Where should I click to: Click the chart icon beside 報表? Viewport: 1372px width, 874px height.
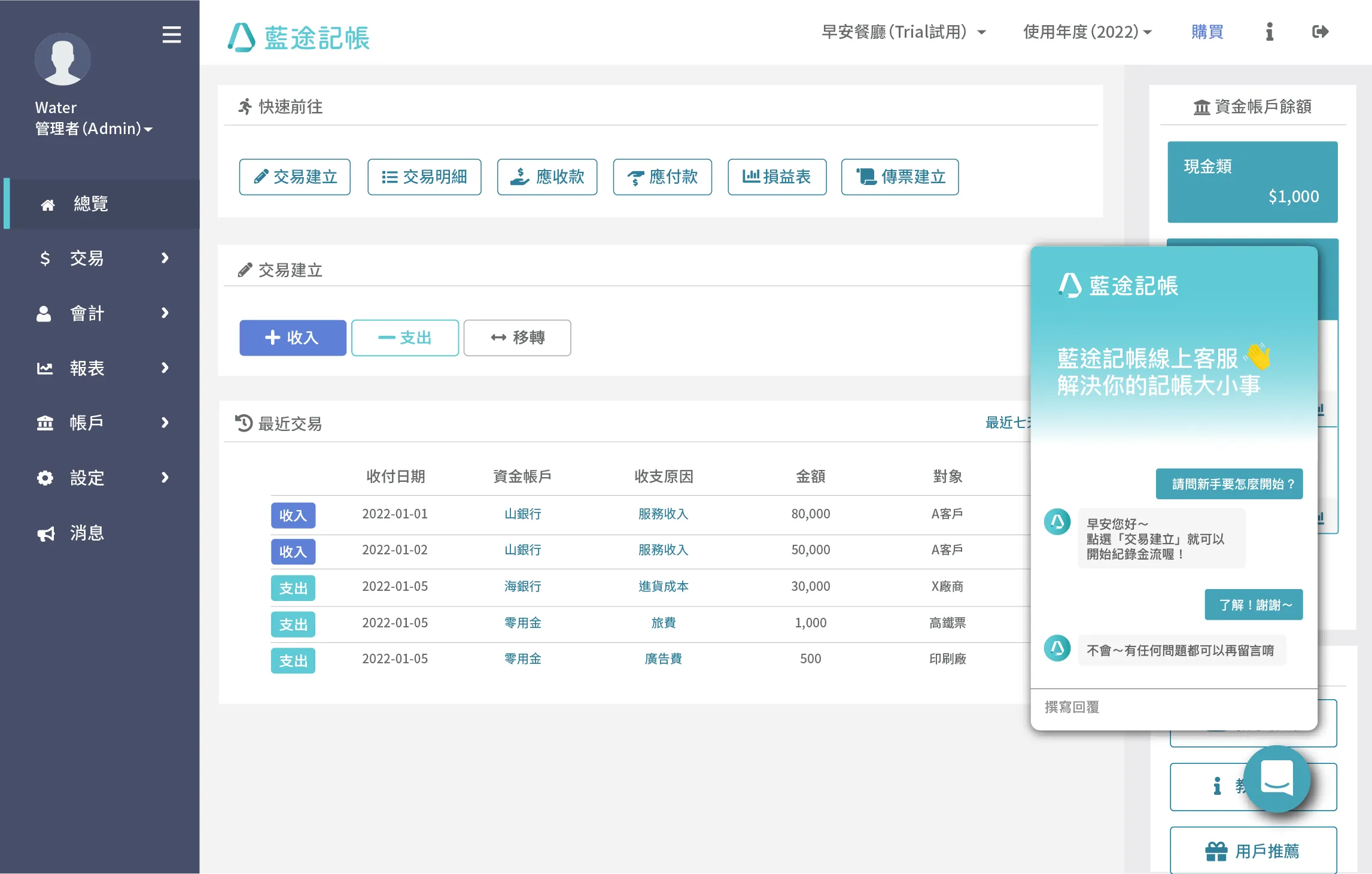(45, 369)
